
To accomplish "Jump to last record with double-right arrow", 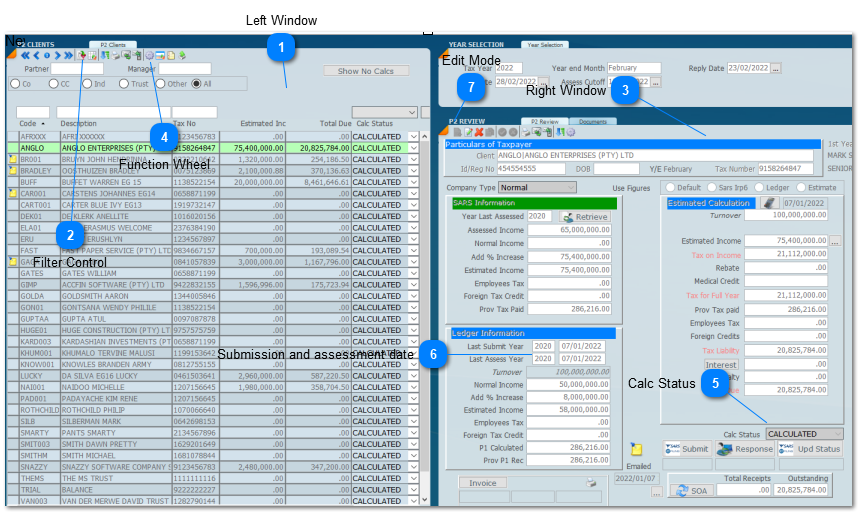I will [x=67, y=56].
